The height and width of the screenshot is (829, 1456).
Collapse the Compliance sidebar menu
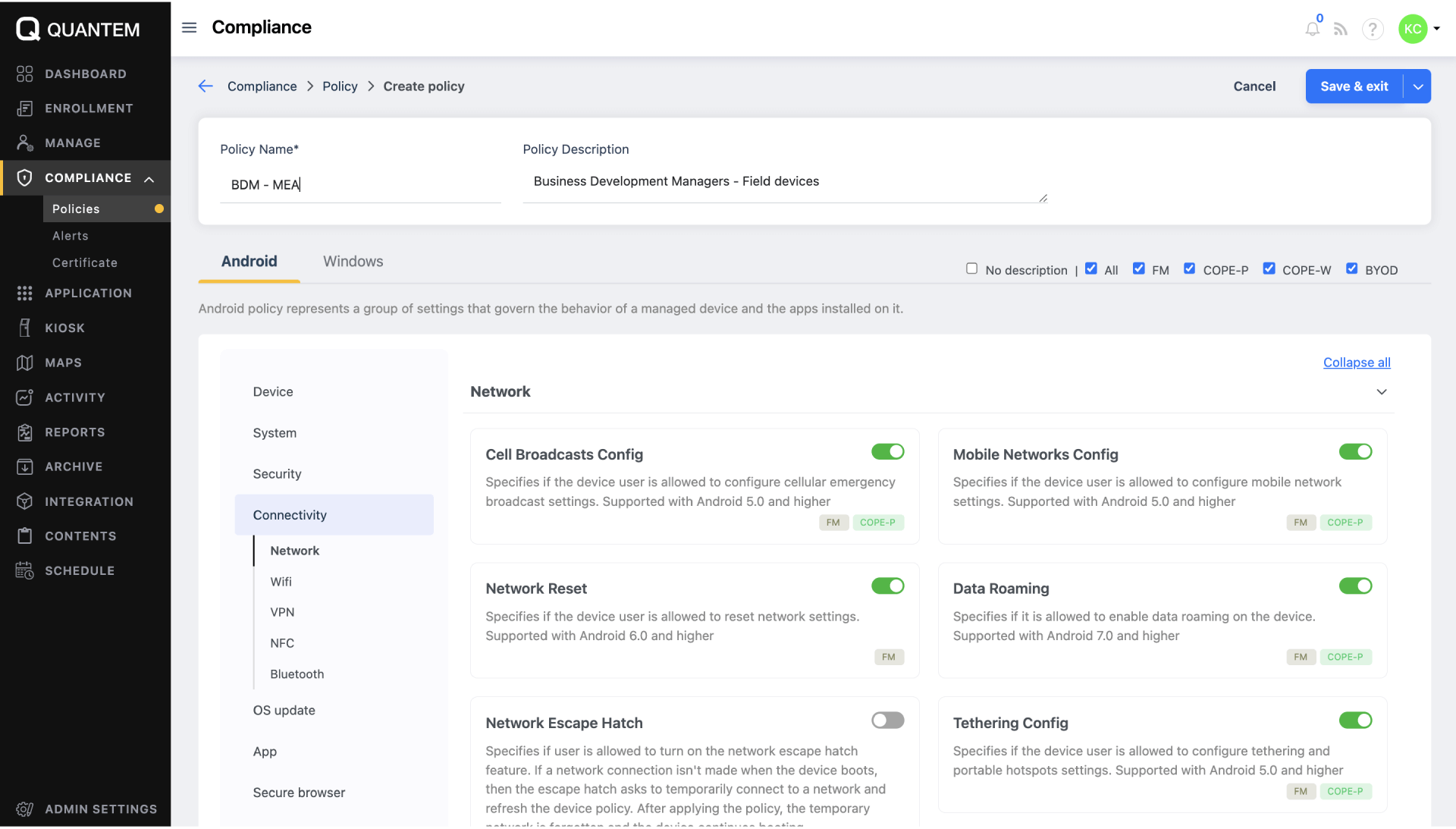149,179
